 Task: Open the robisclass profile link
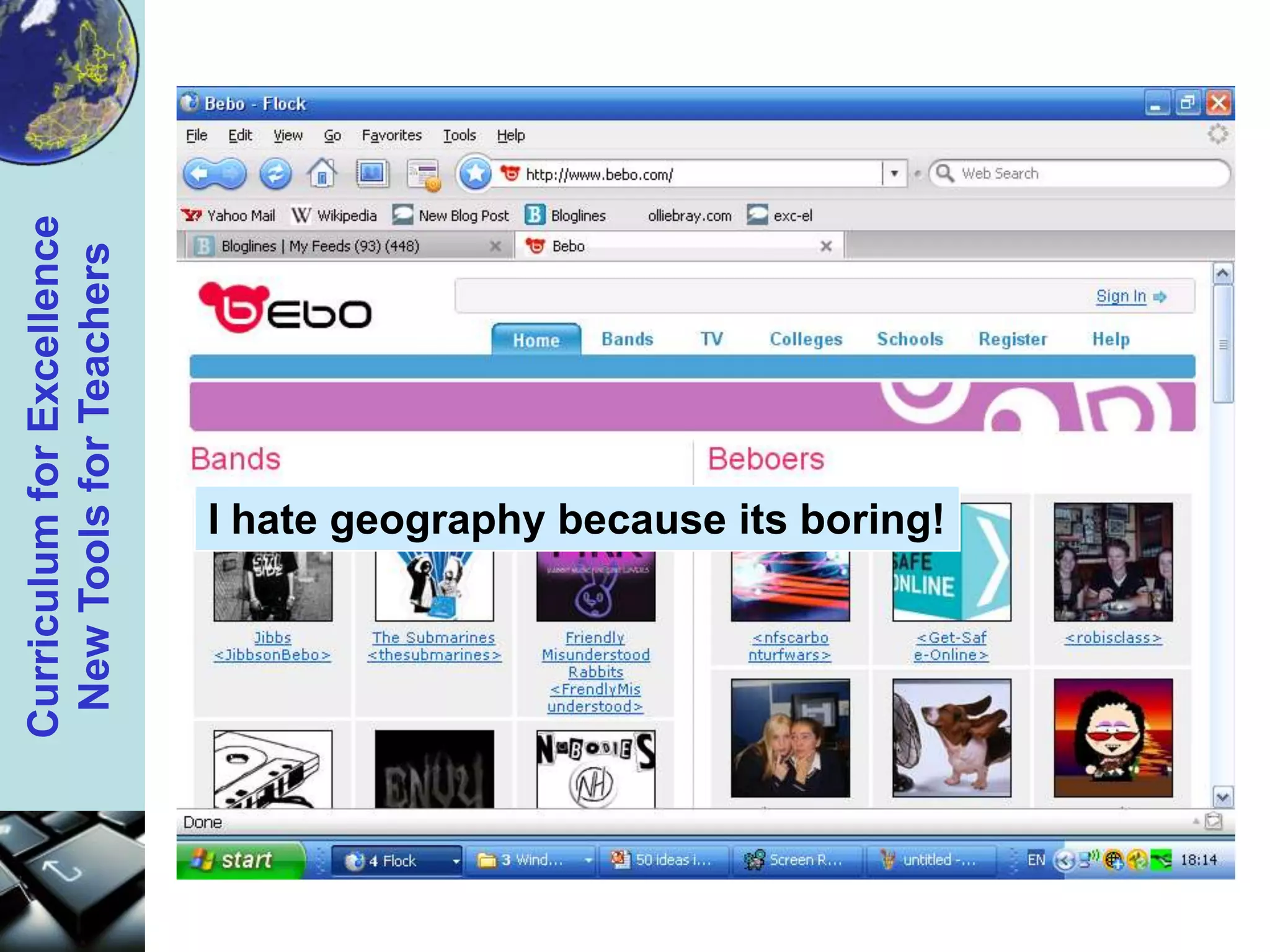[x=1113, y=638]
